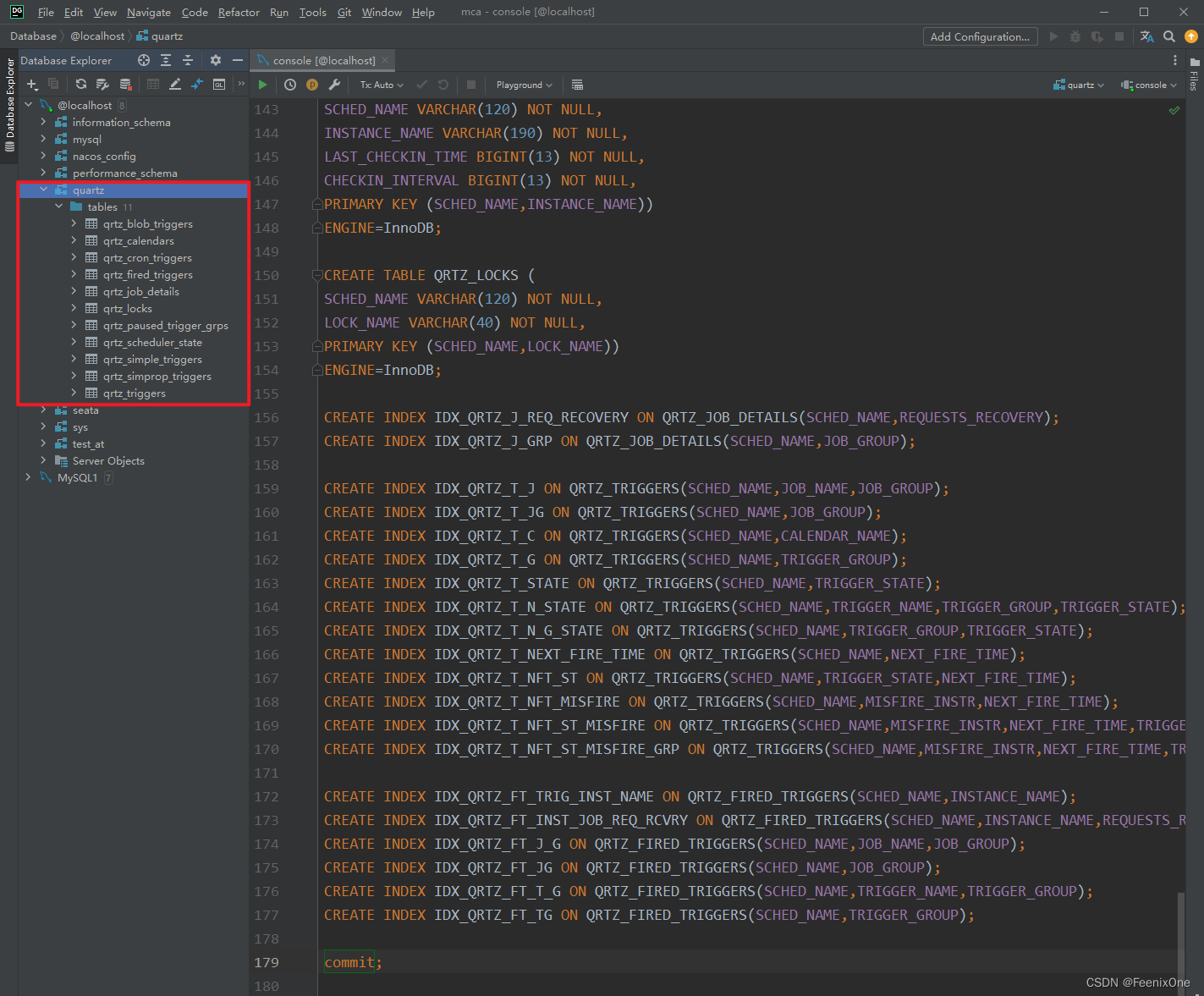Open Search Everywhere magnifier icon
The width and height of the screenshot is (1204, 996).
(1169, 36)
